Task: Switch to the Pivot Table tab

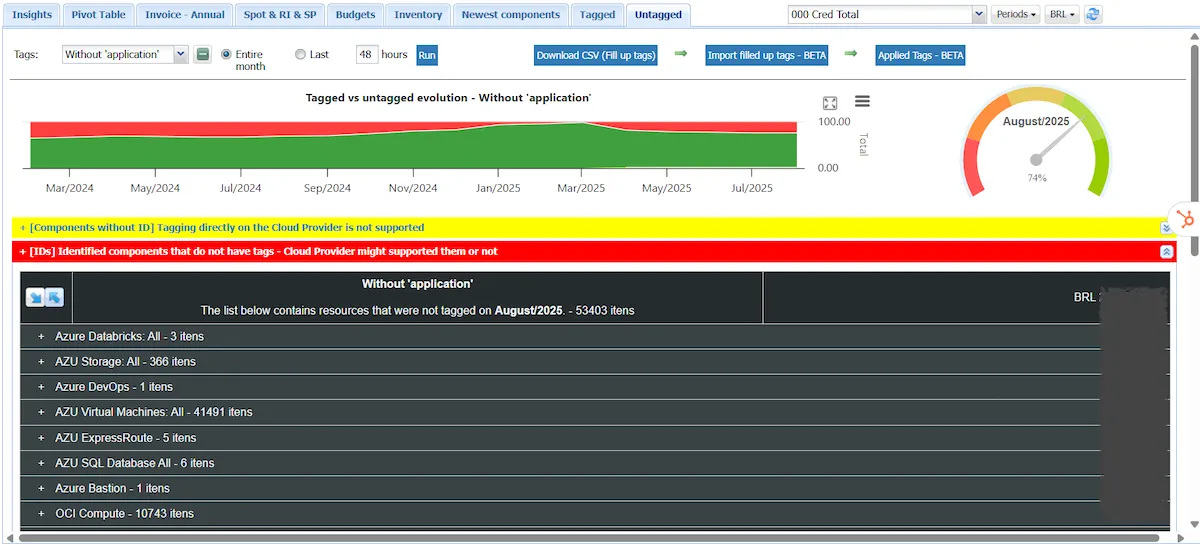Action: coord(98,14)
